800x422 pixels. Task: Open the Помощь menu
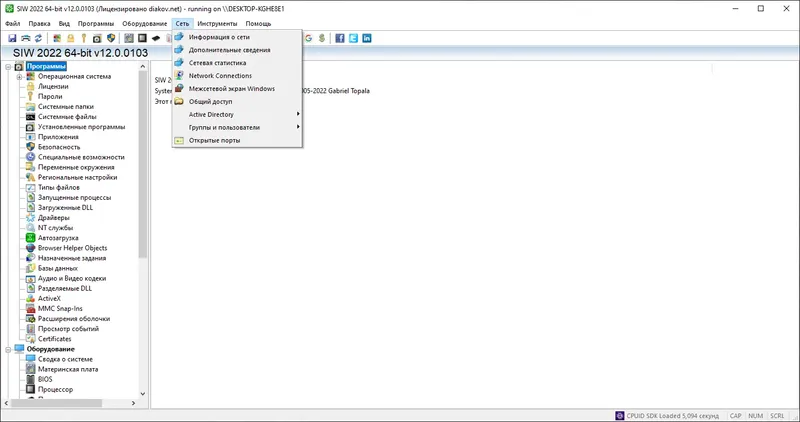[258, 23]
